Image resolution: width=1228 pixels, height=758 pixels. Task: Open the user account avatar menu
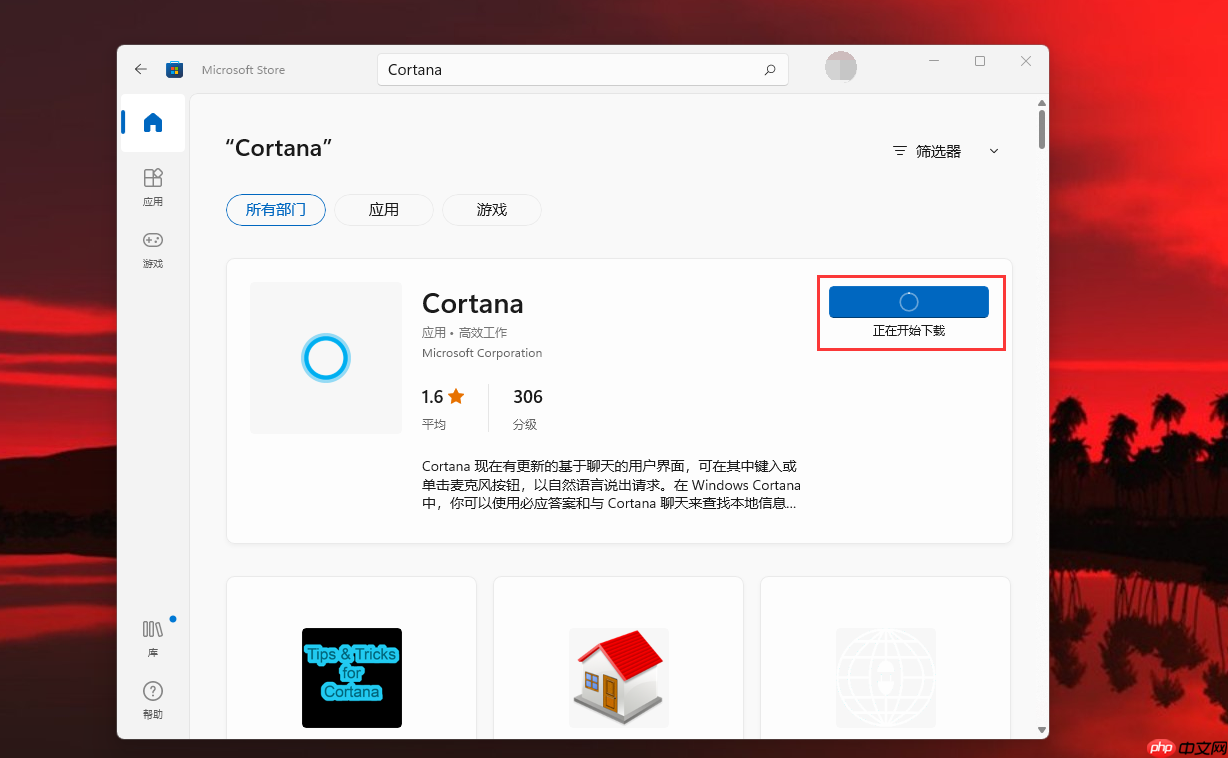point(840,66)
